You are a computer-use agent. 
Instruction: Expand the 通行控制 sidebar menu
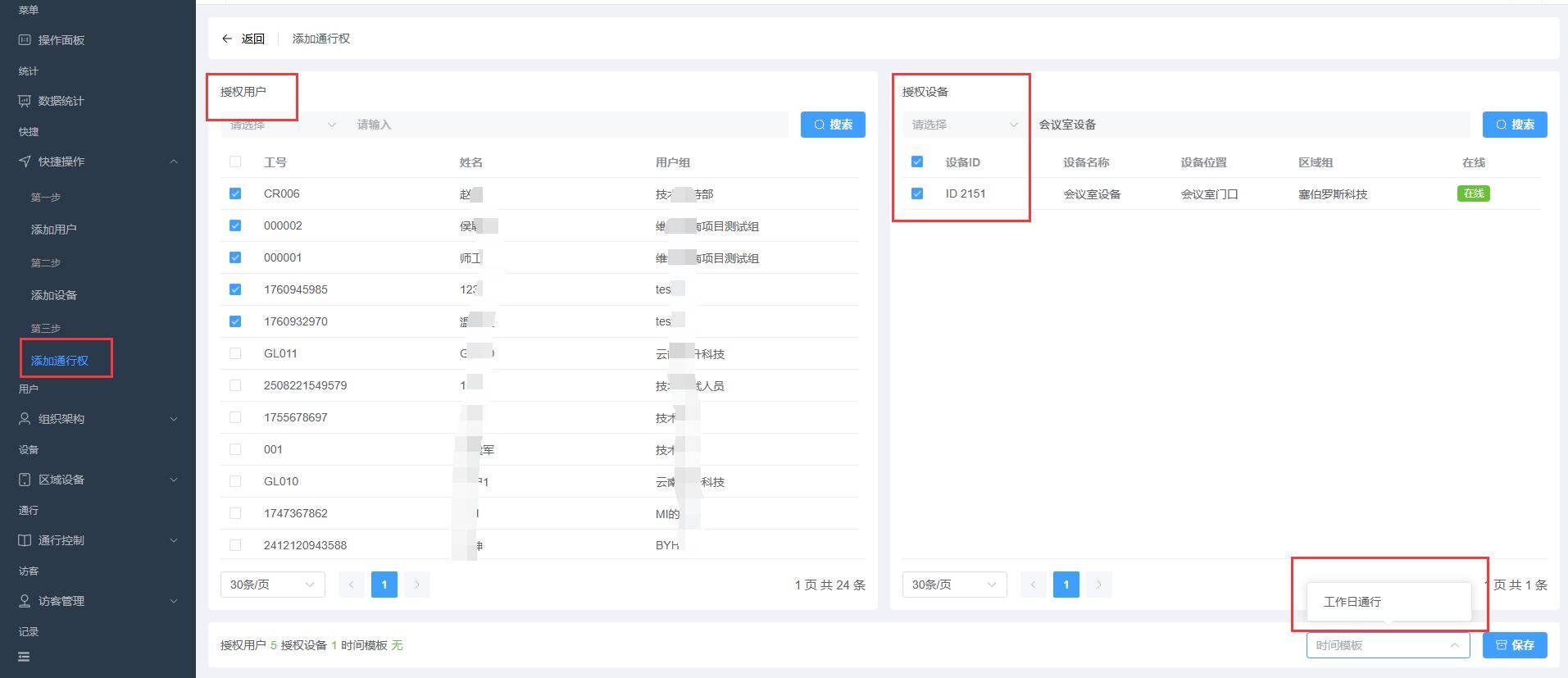click(98, 540)
